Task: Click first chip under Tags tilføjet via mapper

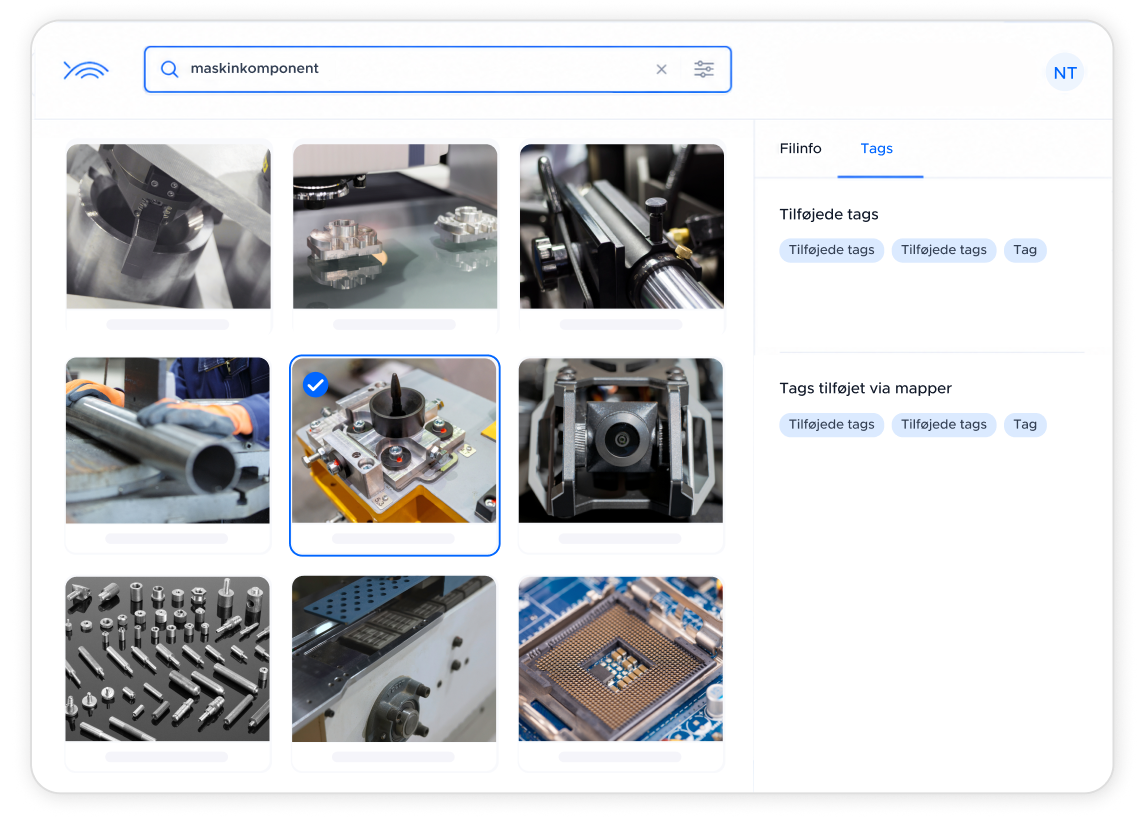Action: click(832, 424)
